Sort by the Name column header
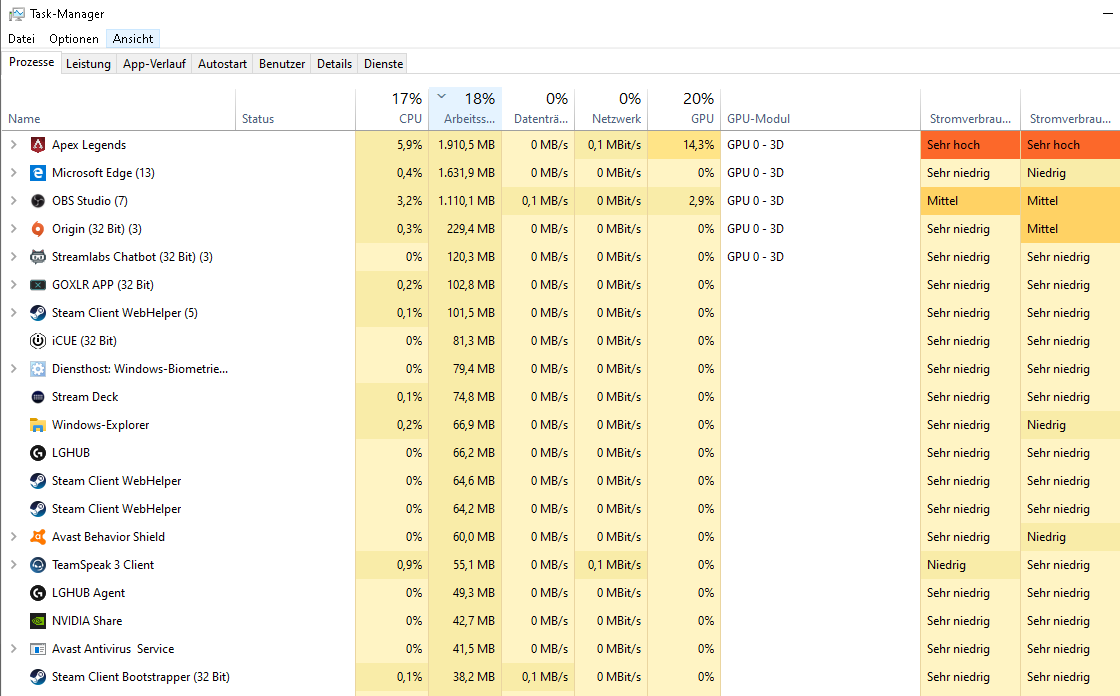The image size is (1120, 696). [118, 109]
